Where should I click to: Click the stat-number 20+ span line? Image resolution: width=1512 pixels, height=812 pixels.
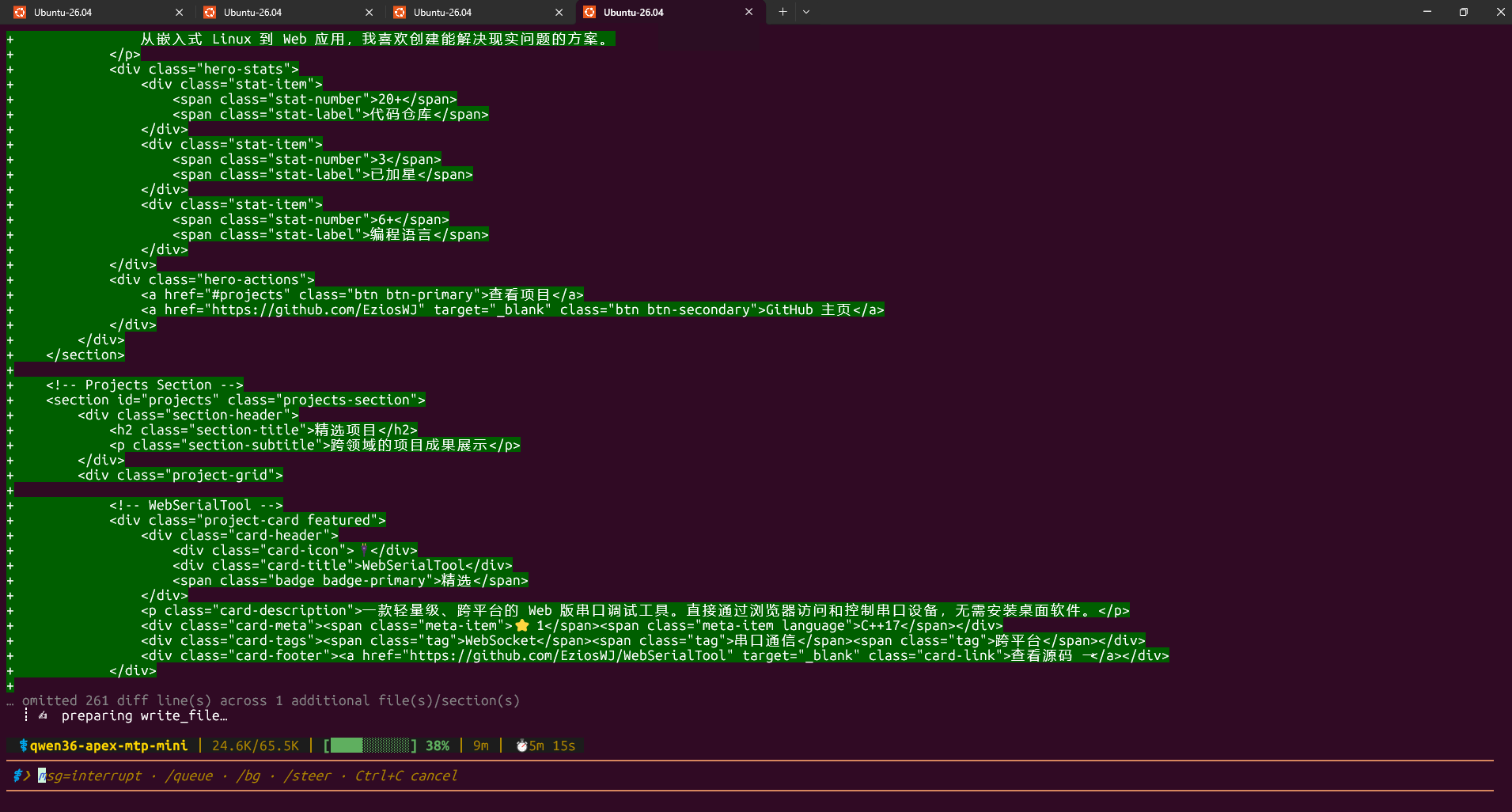click(315, 99)
